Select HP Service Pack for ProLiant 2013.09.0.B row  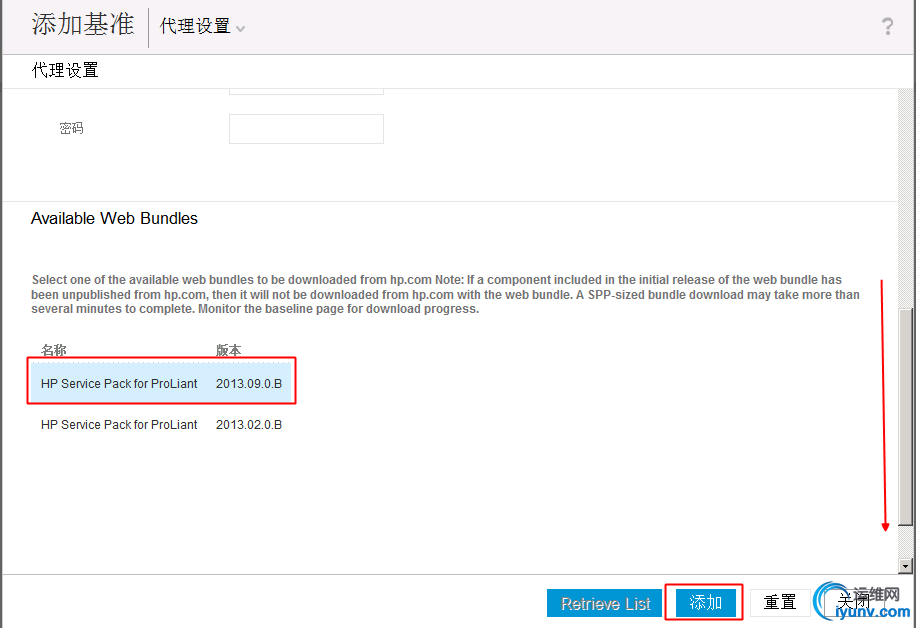point(161,383)
